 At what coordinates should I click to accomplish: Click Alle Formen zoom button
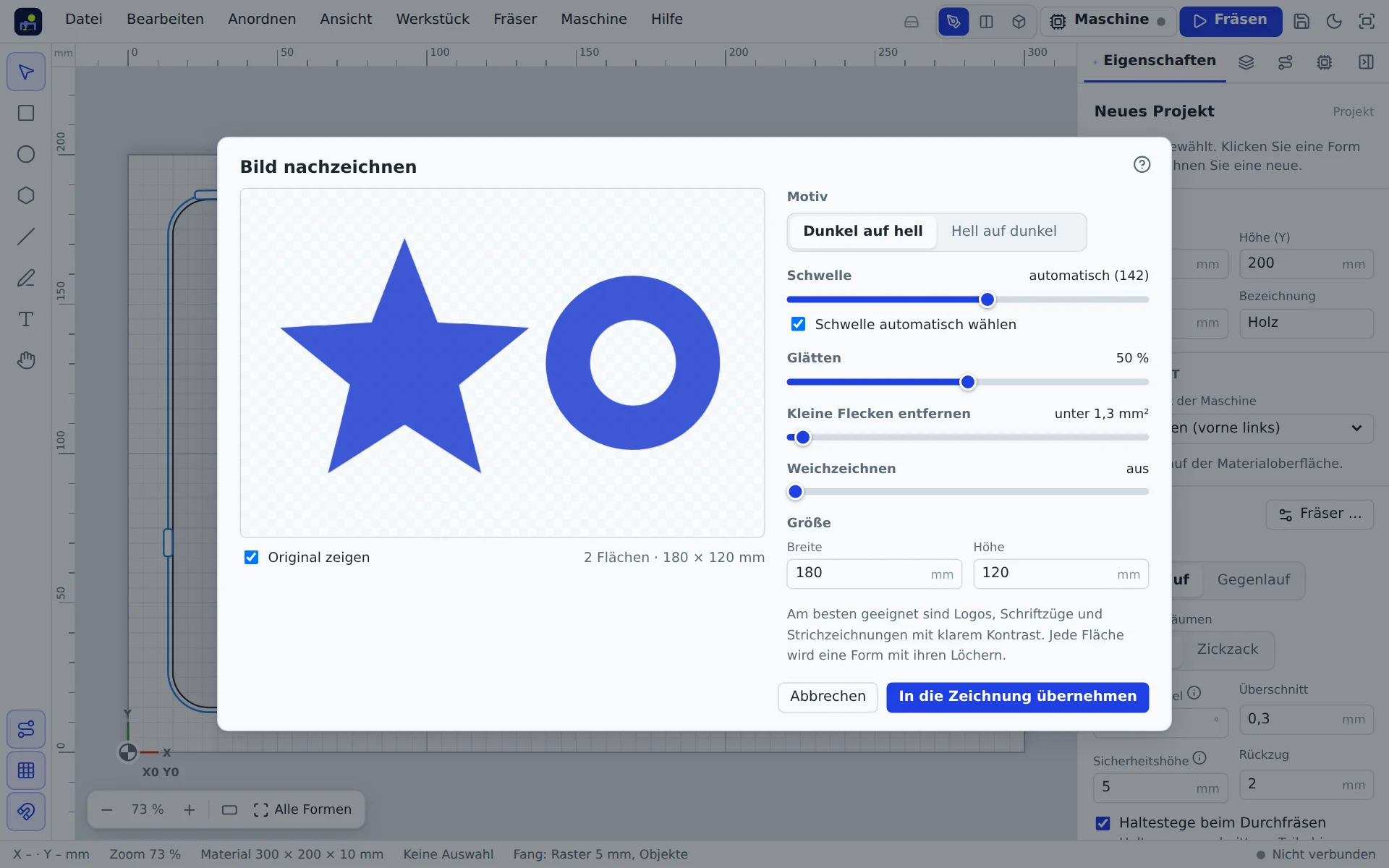[x=302, y=810]
